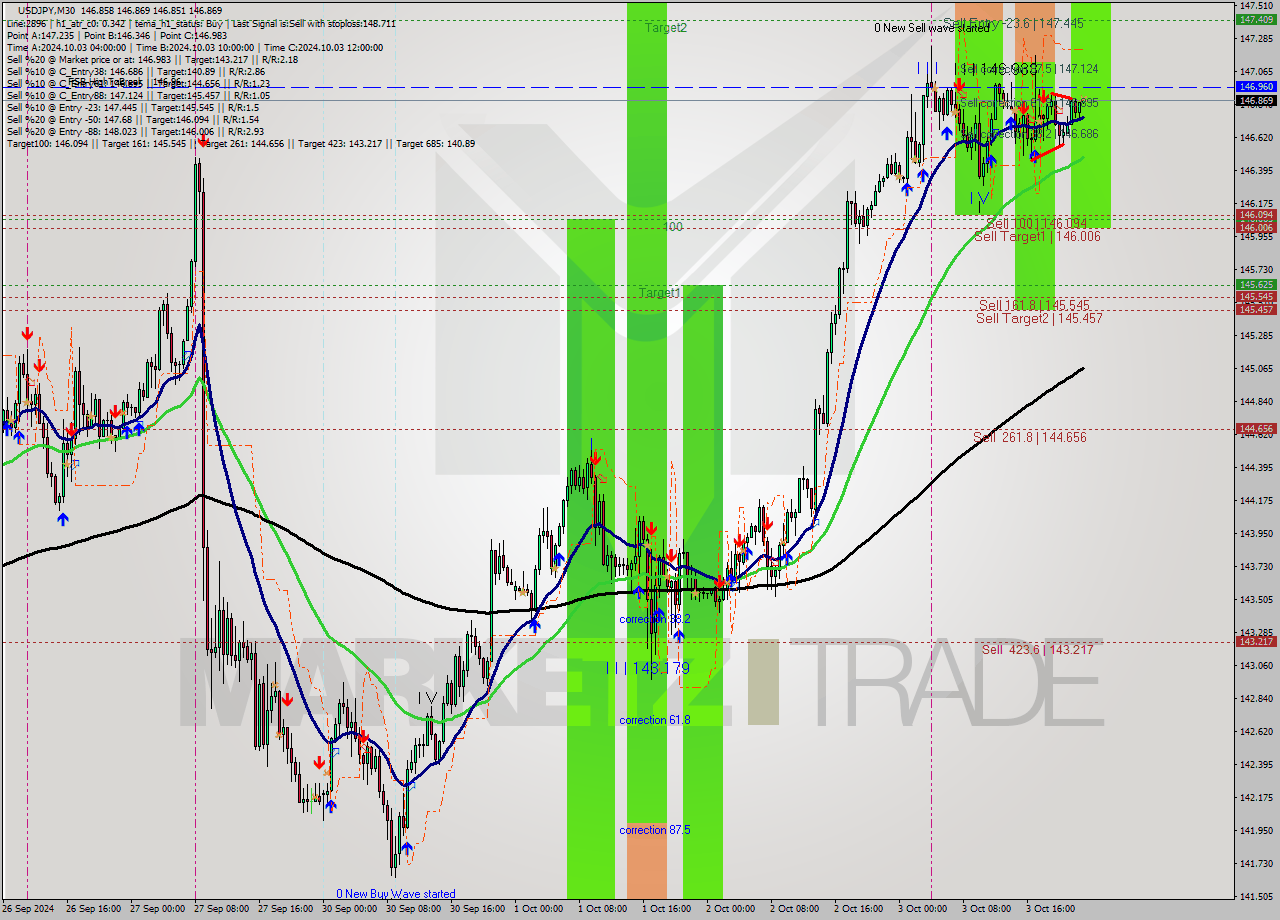1280x920 pixels.
Task: Click the red 146.094 price tag on axis
Action: click(x=1256, y=215)
